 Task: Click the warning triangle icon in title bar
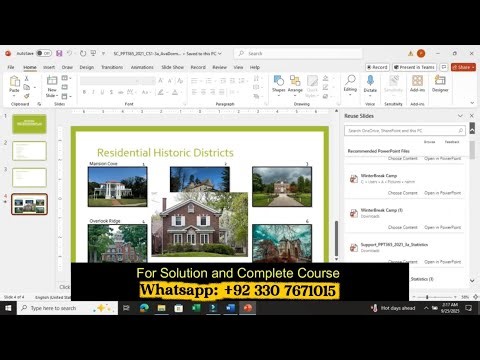(411, 53)
